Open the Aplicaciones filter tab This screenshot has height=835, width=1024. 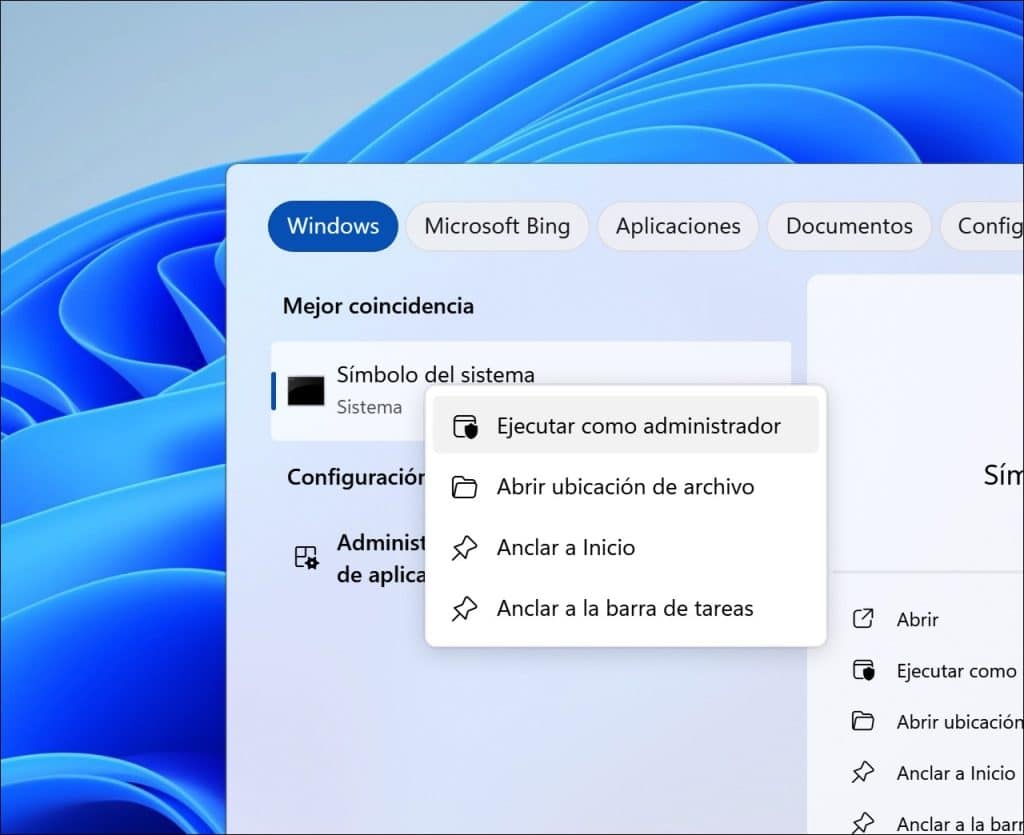click(x=678, y=226)
